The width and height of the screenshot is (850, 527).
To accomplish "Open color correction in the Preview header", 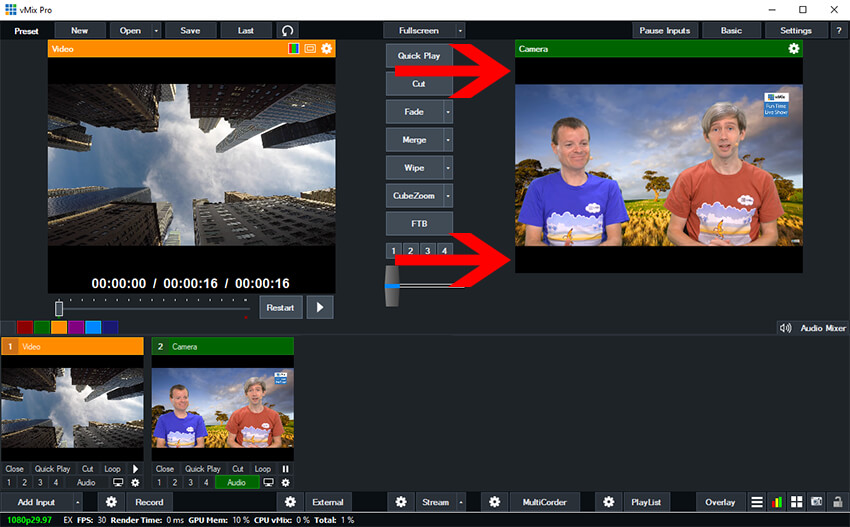I will 293,48.
